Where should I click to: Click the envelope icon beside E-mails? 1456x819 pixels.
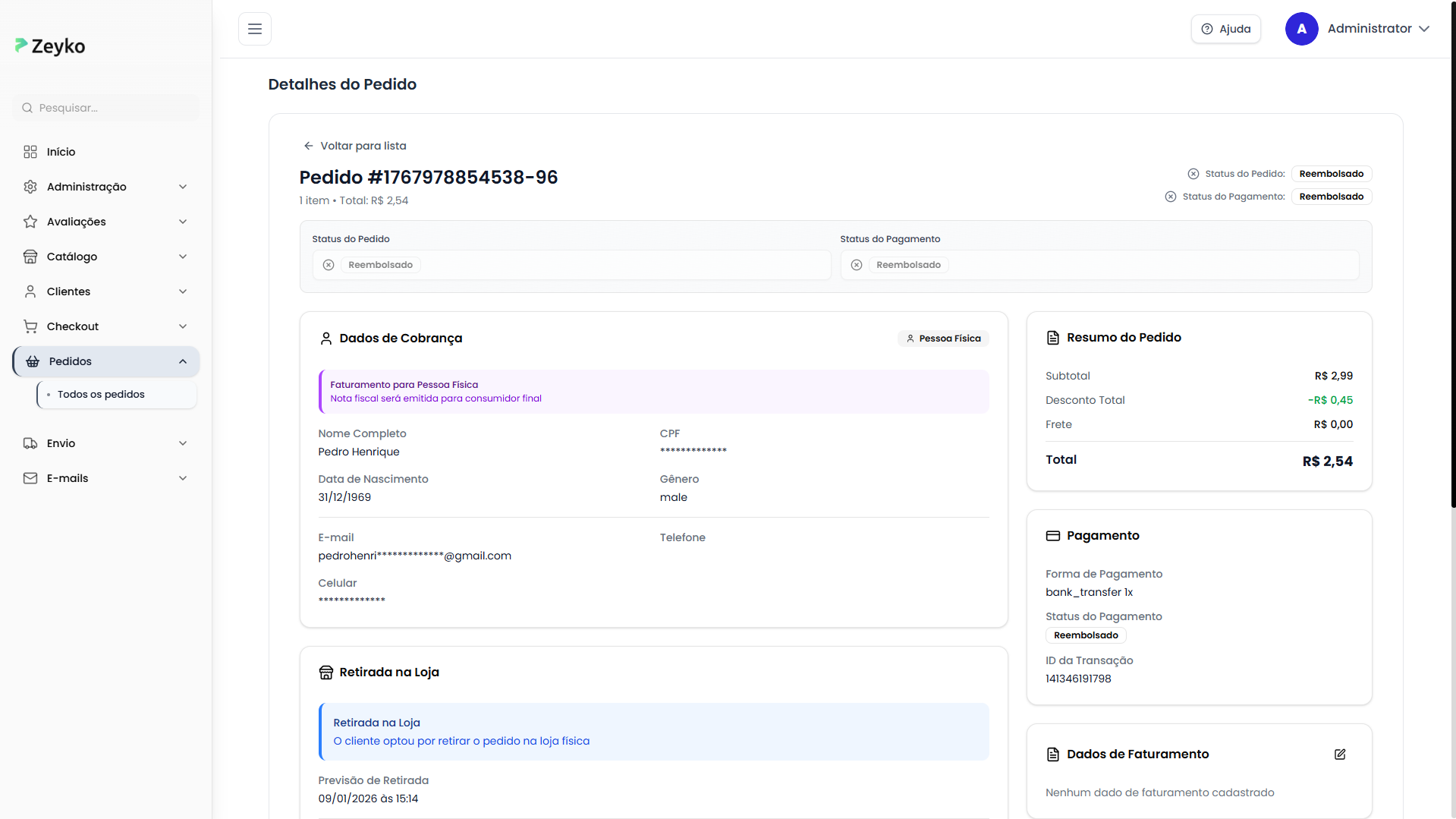(x=30, y=478)
